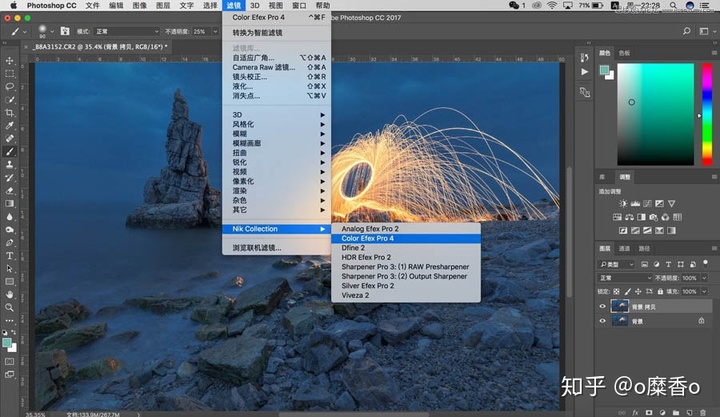Select the Quick Selection tool
Screen dimensions: 720x417
pos(9,100)
